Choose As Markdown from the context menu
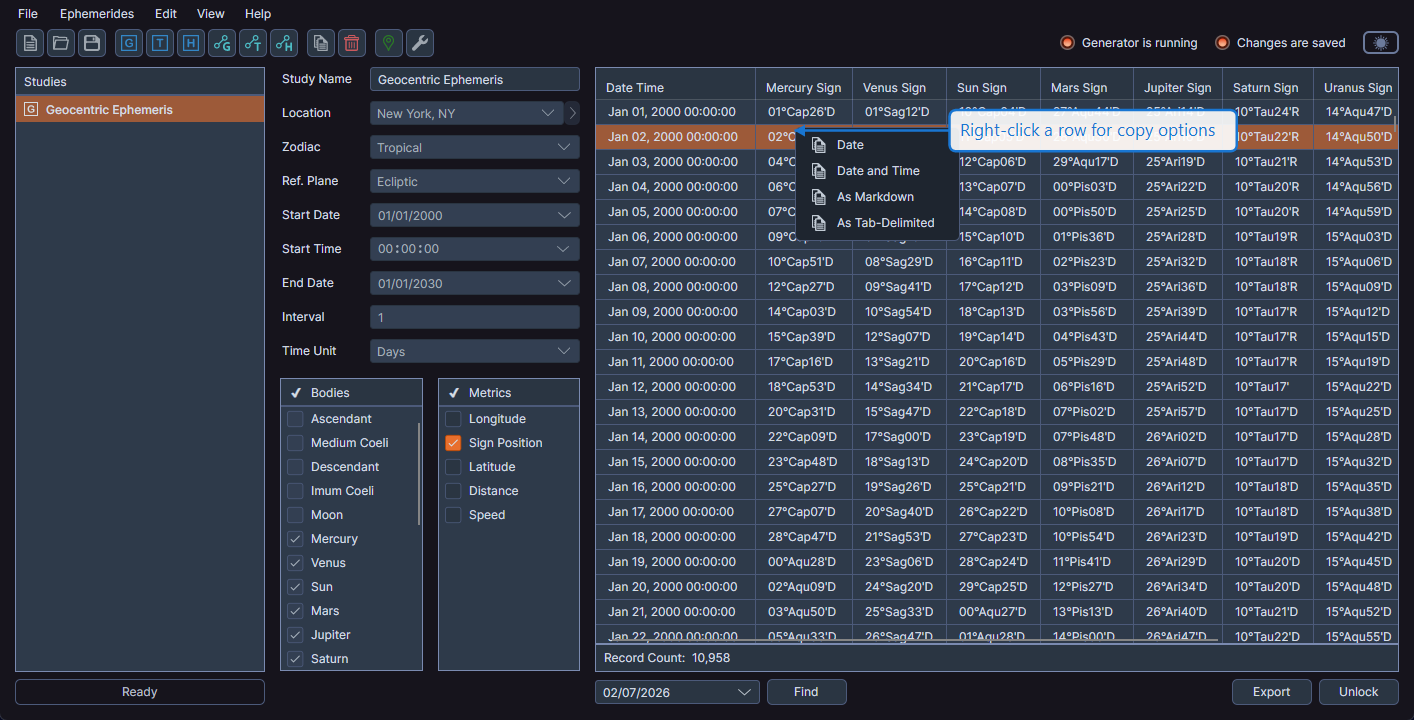The height and width of the screenshot is (720, 1414). coord(877,197)
